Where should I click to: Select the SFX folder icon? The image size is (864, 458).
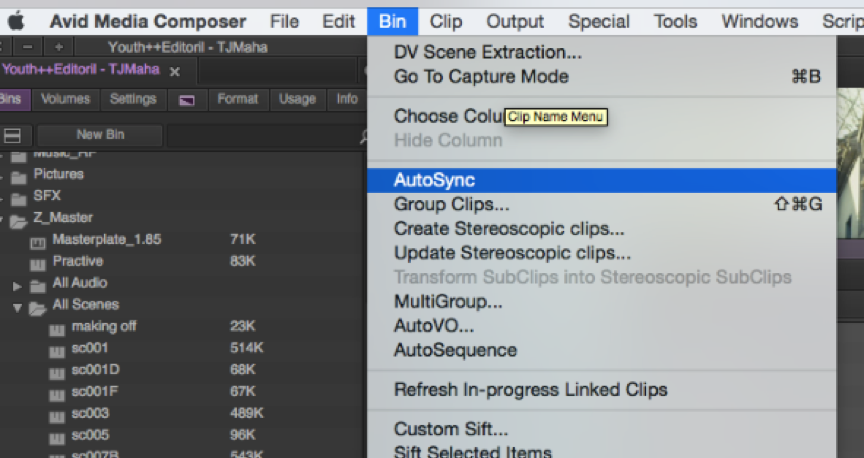[18, 197]
